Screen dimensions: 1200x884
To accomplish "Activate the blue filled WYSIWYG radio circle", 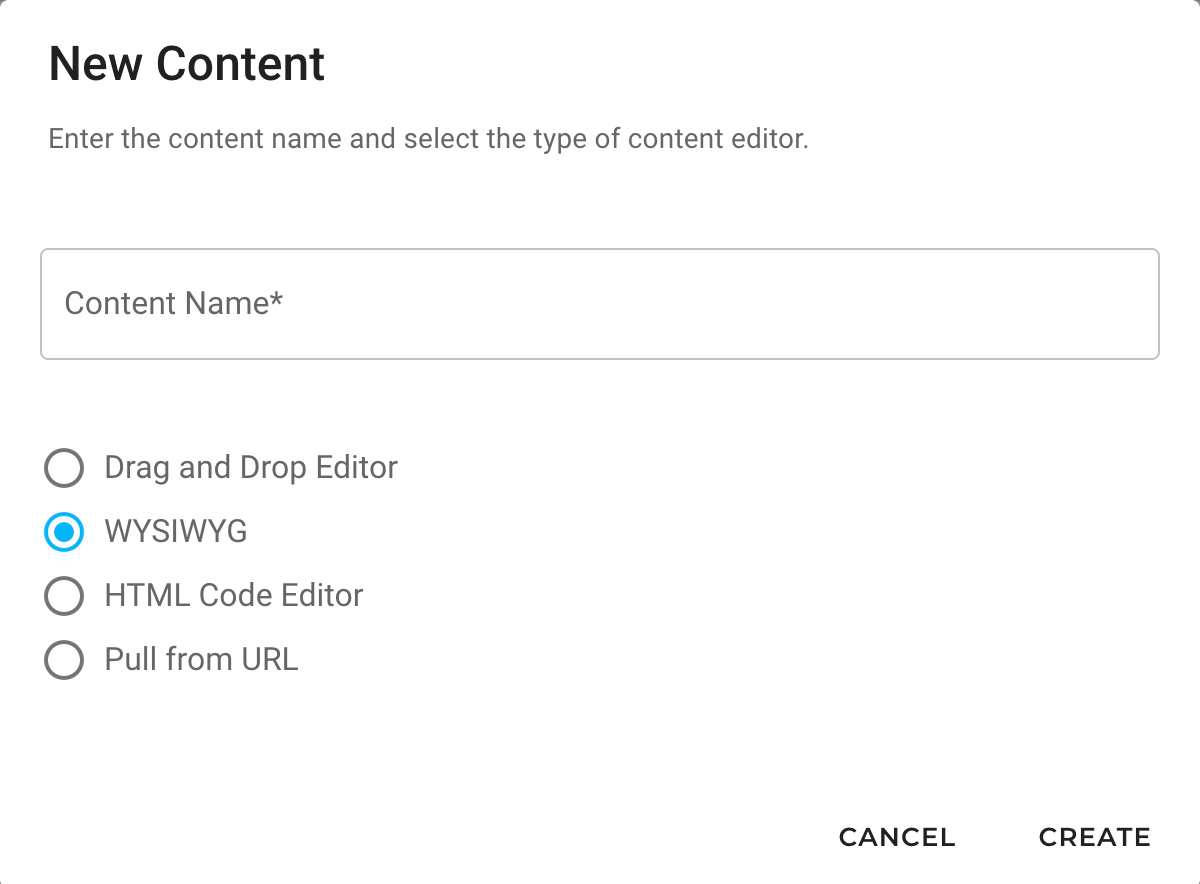I will tap(64, 532).
